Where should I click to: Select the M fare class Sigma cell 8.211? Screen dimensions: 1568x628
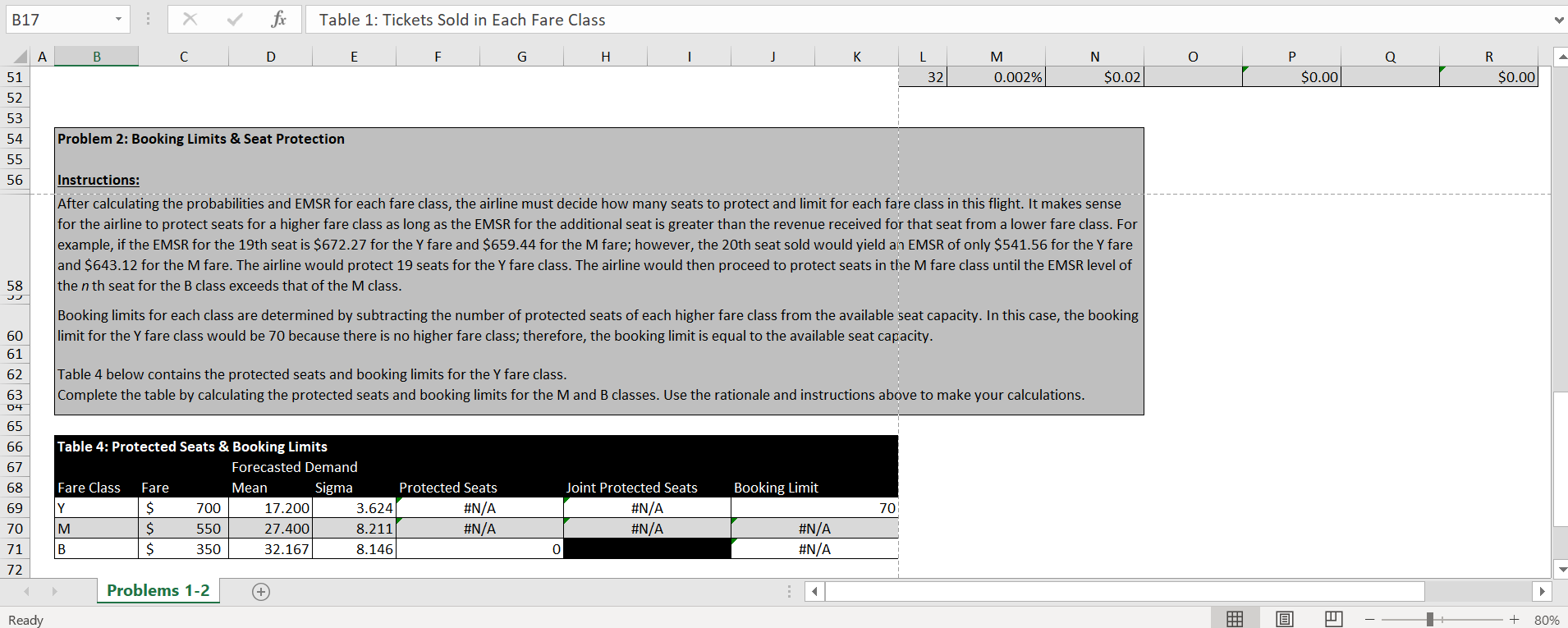click(355, 529)
